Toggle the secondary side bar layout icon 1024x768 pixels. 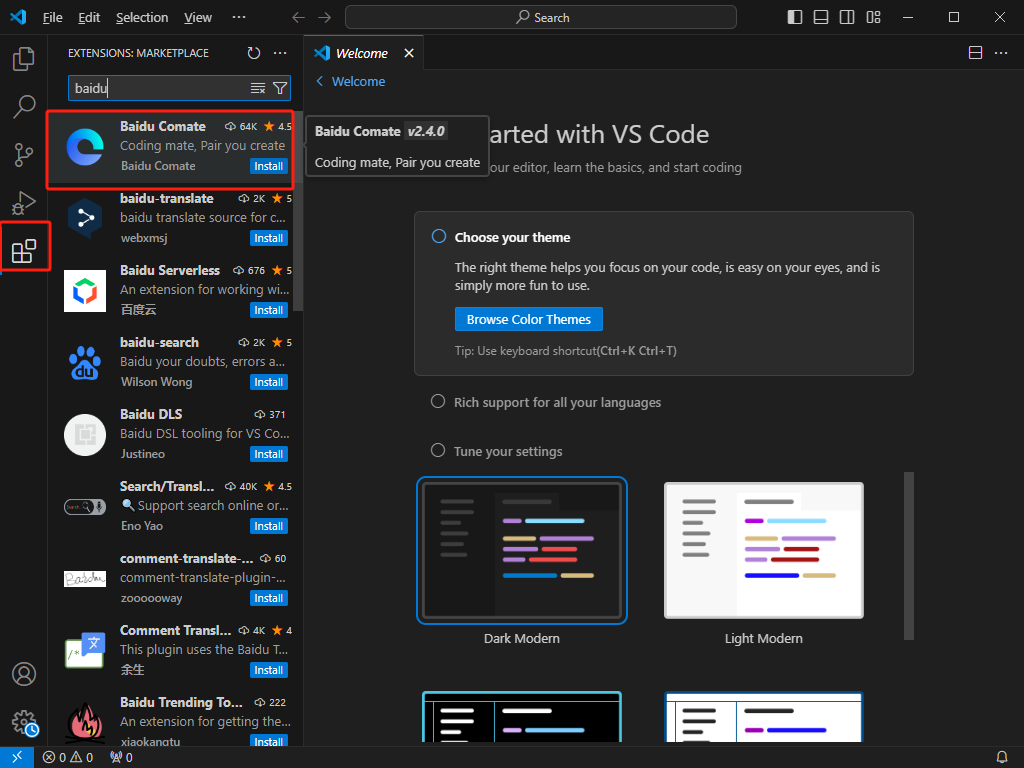point(847,17)
